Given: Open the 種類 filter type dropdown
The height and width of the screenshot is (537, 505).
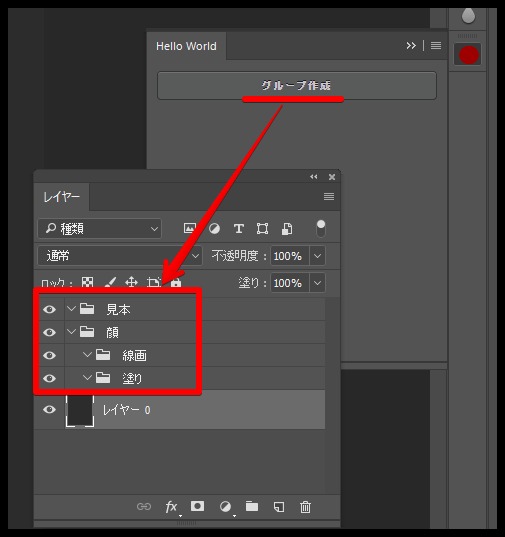Looking at the screenshot, I should 99,228.
